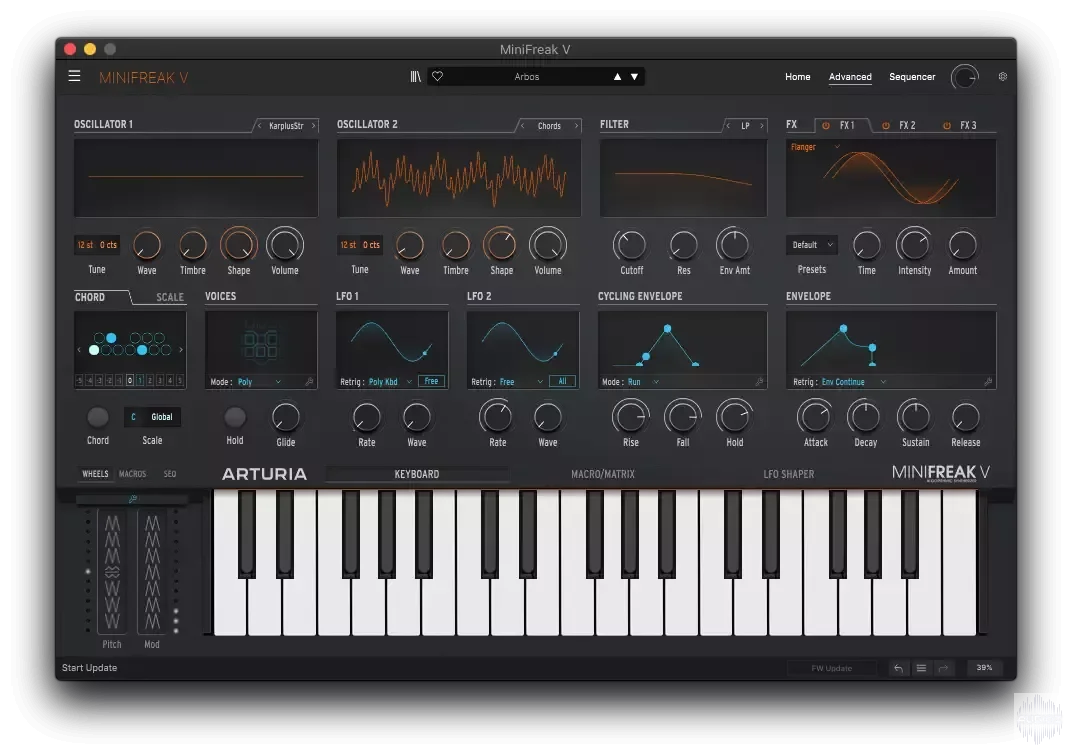This screenshot has height=754, width=1072.
Task: Switch to the Sequencer view
Action: pyautogui.click(x=912, y=77)
